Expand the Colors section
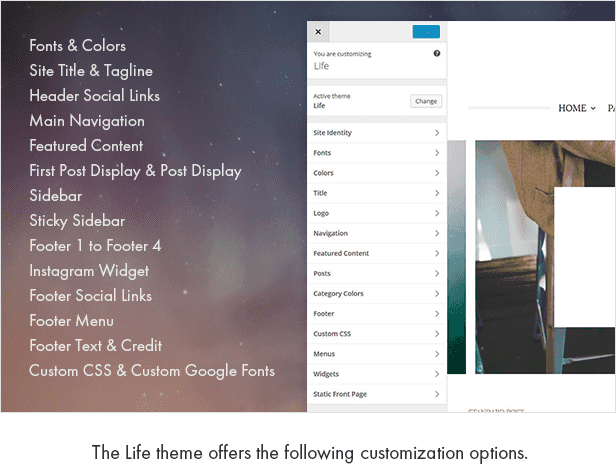Image resolution: width=616 pixels, height=465 pixels. point(376,173)
